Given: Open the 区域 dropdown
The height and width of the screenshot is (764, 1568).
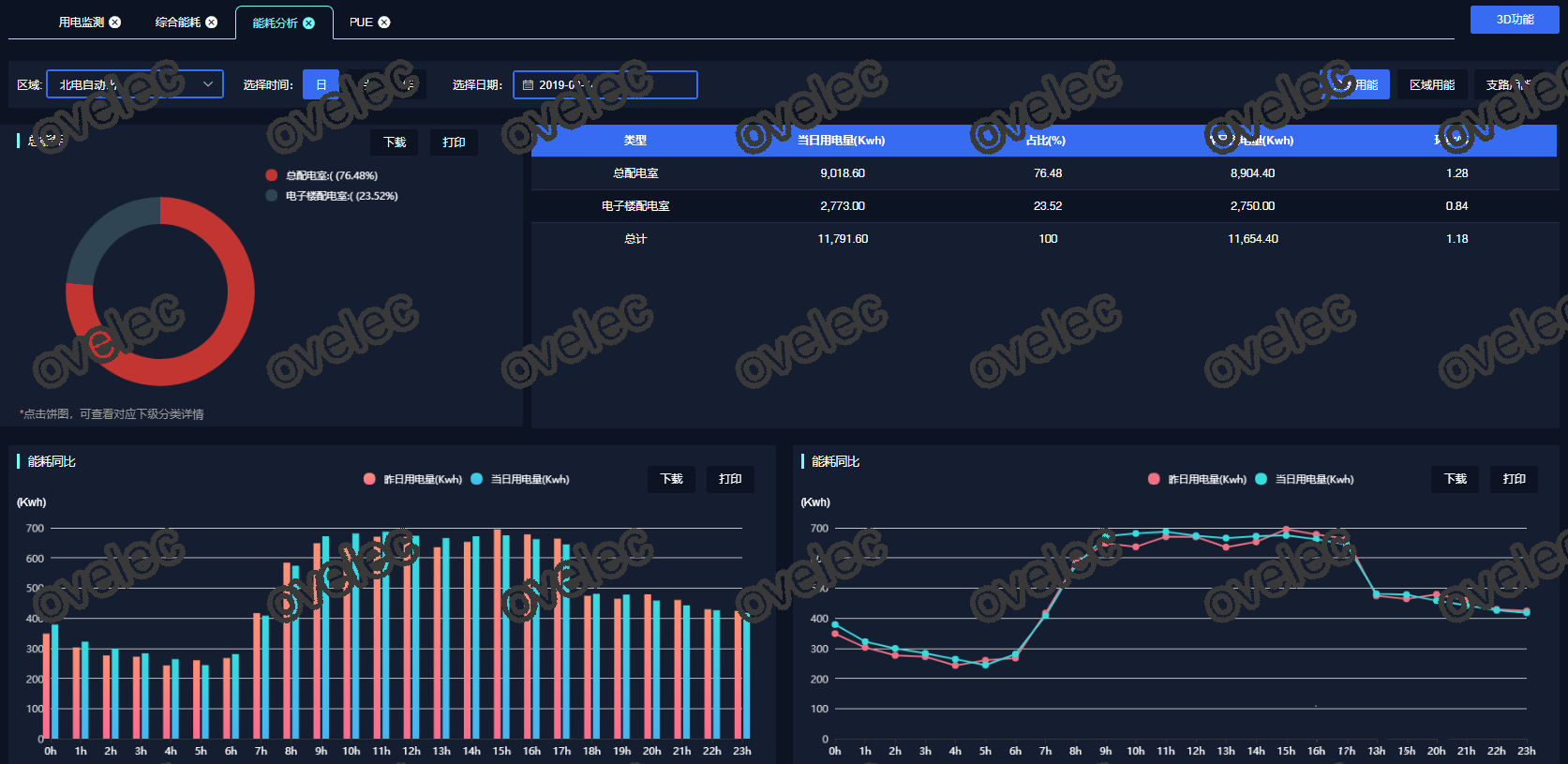Looking at the screenshot, I should point(134,85).
